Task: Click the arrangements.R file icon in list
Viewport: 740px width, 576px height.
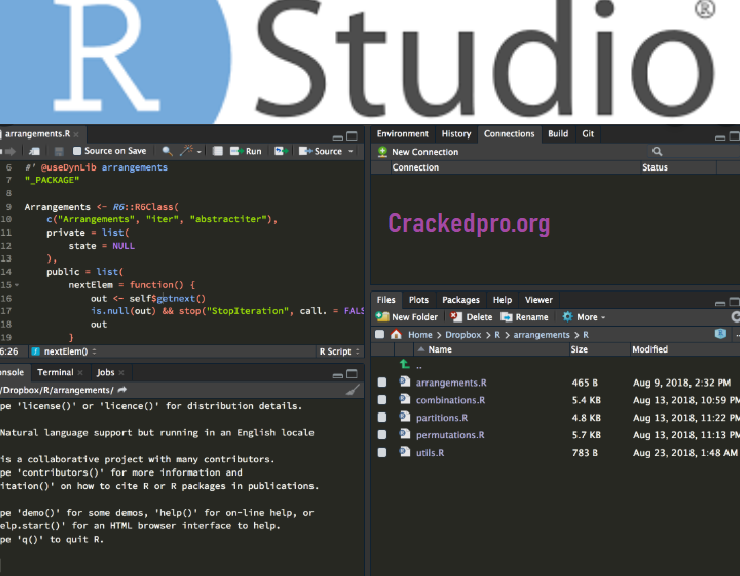Action: (404, 382)
